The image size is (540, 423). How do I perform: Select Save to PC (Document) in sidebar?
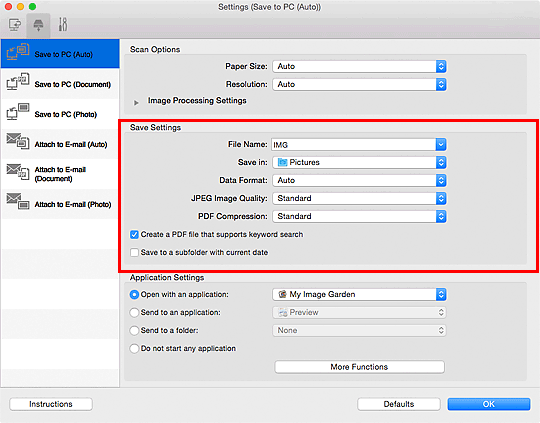(x=60, y=84)
